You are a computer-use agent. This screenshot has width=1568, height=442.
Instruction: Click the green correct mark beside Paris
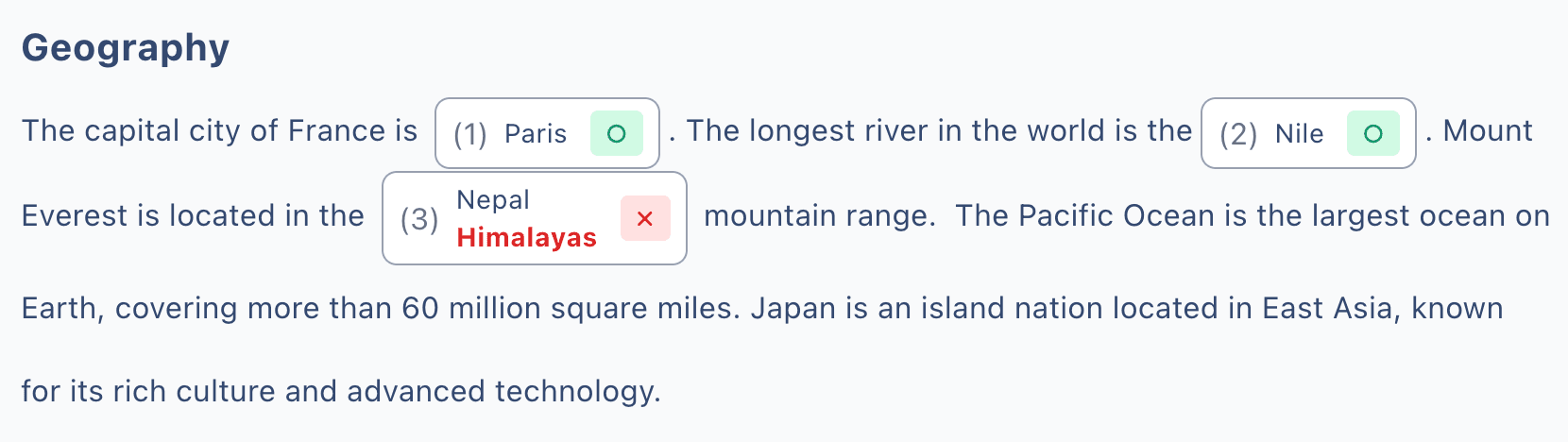point(616,134)
